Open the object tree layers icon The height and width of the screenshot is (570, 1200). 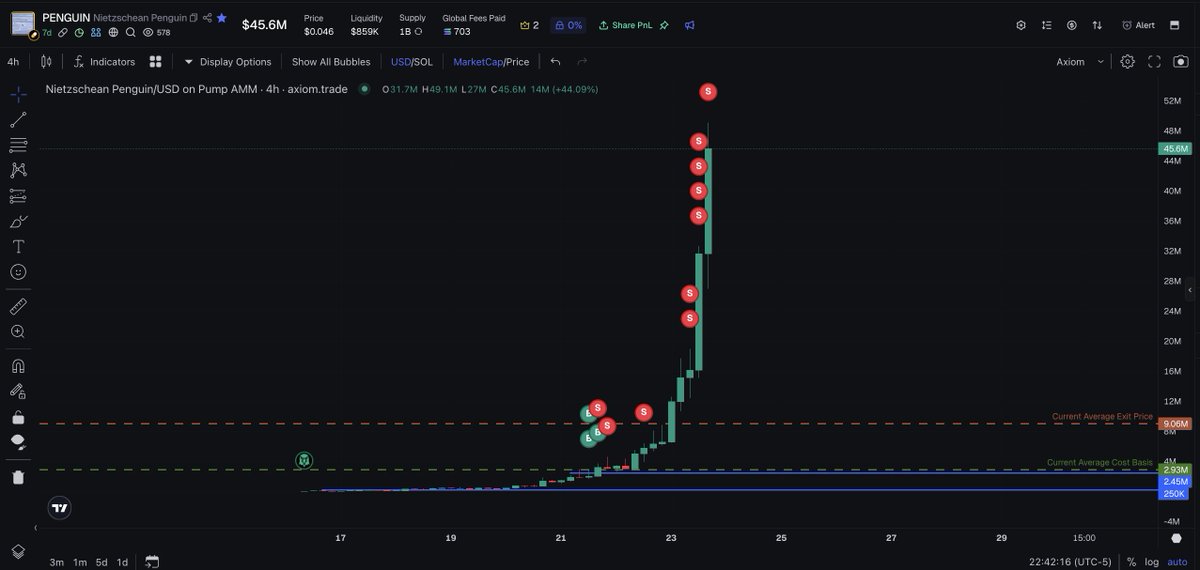(18, 552)
